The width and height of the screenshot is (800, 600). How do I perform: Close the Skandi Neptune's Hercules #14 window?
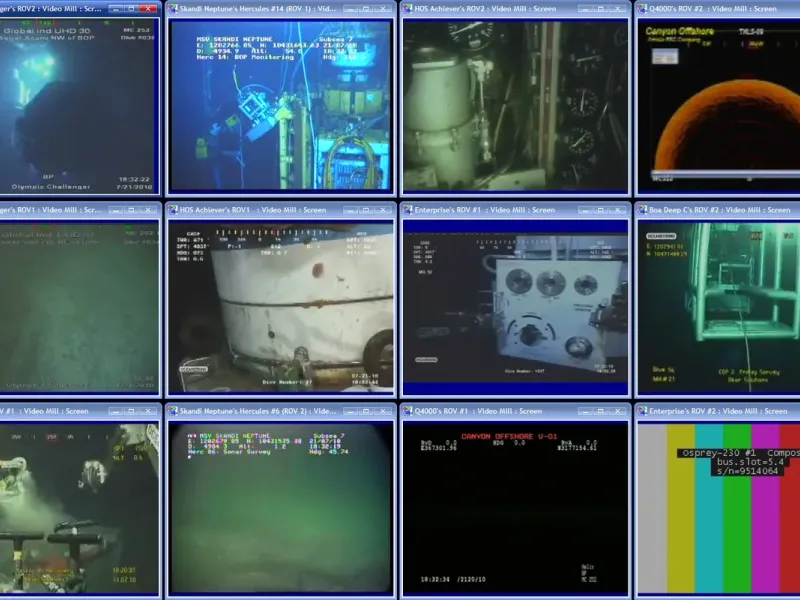[x=383, y=9]
